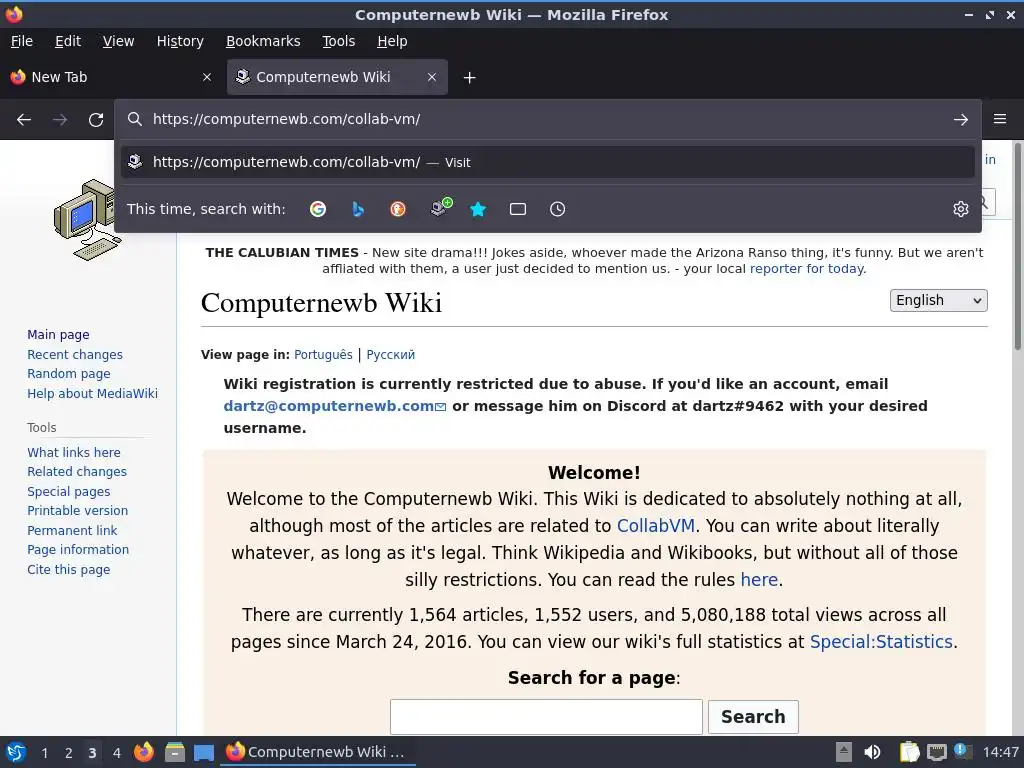
Task: Open the Edit menu
Action: click(68, 41)
